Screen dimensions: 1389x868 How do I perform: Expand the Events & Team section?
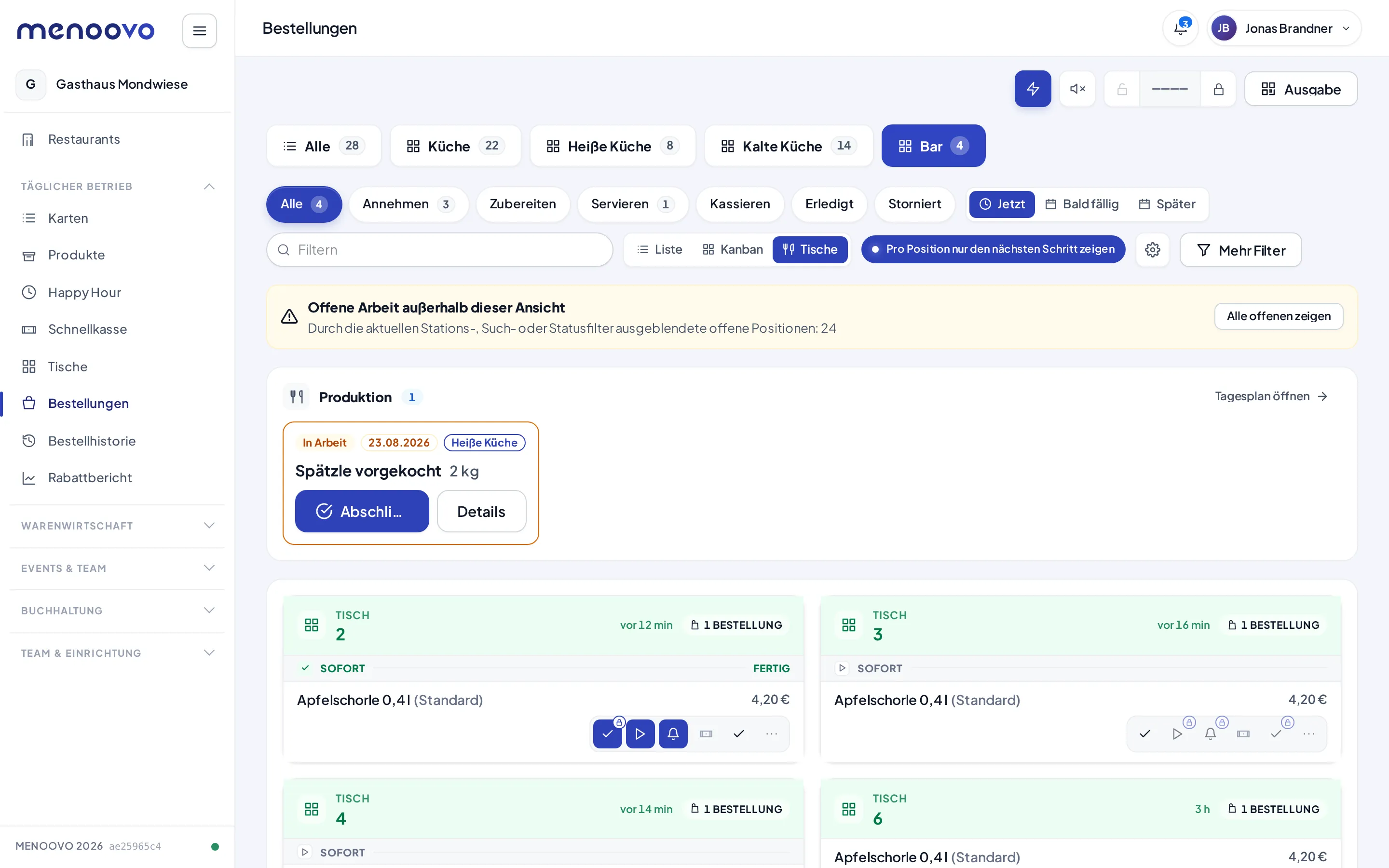pos(117,569)
